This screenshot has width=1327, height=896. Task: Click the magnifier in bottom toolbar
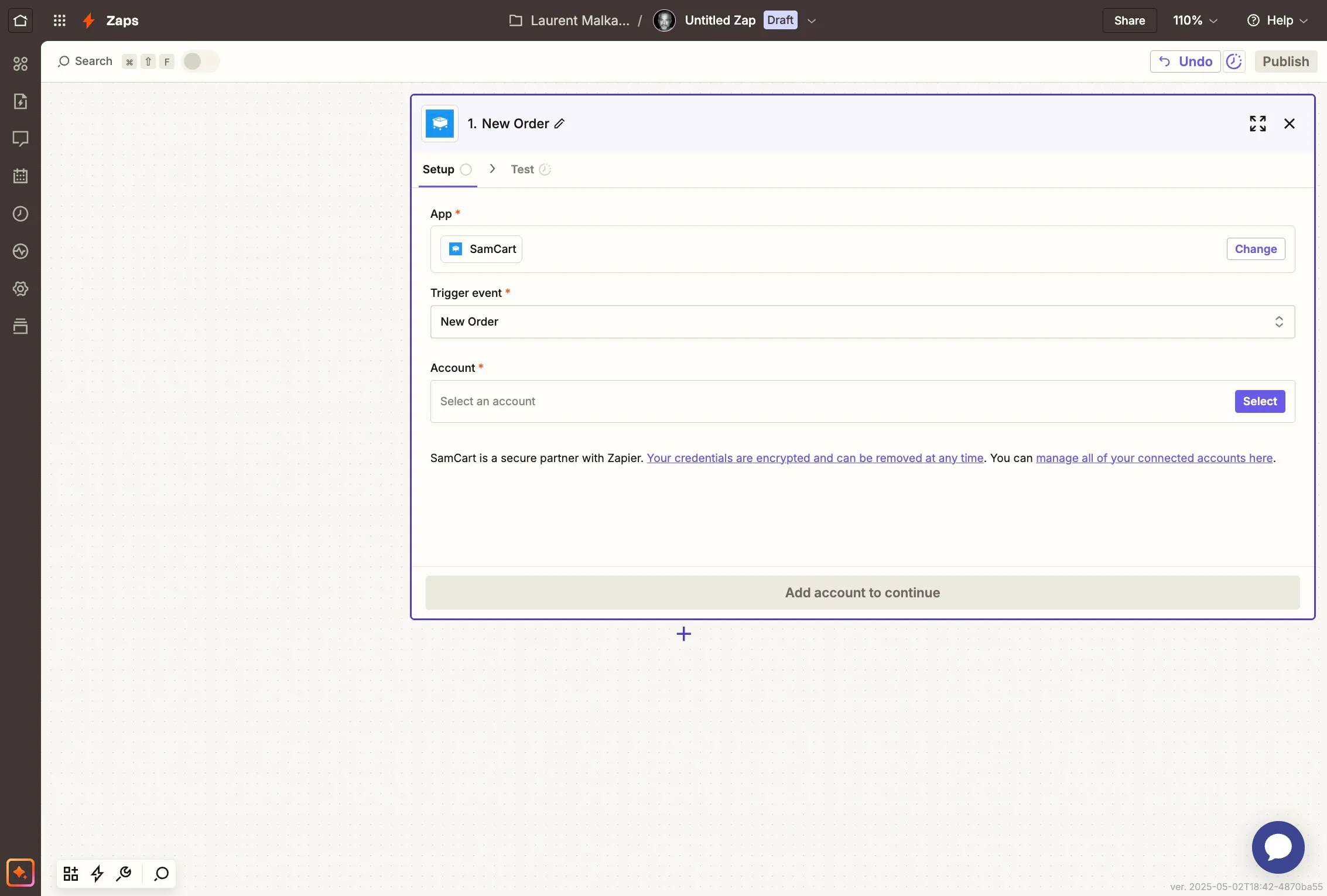pyautogui.click(x=161, y=874)
